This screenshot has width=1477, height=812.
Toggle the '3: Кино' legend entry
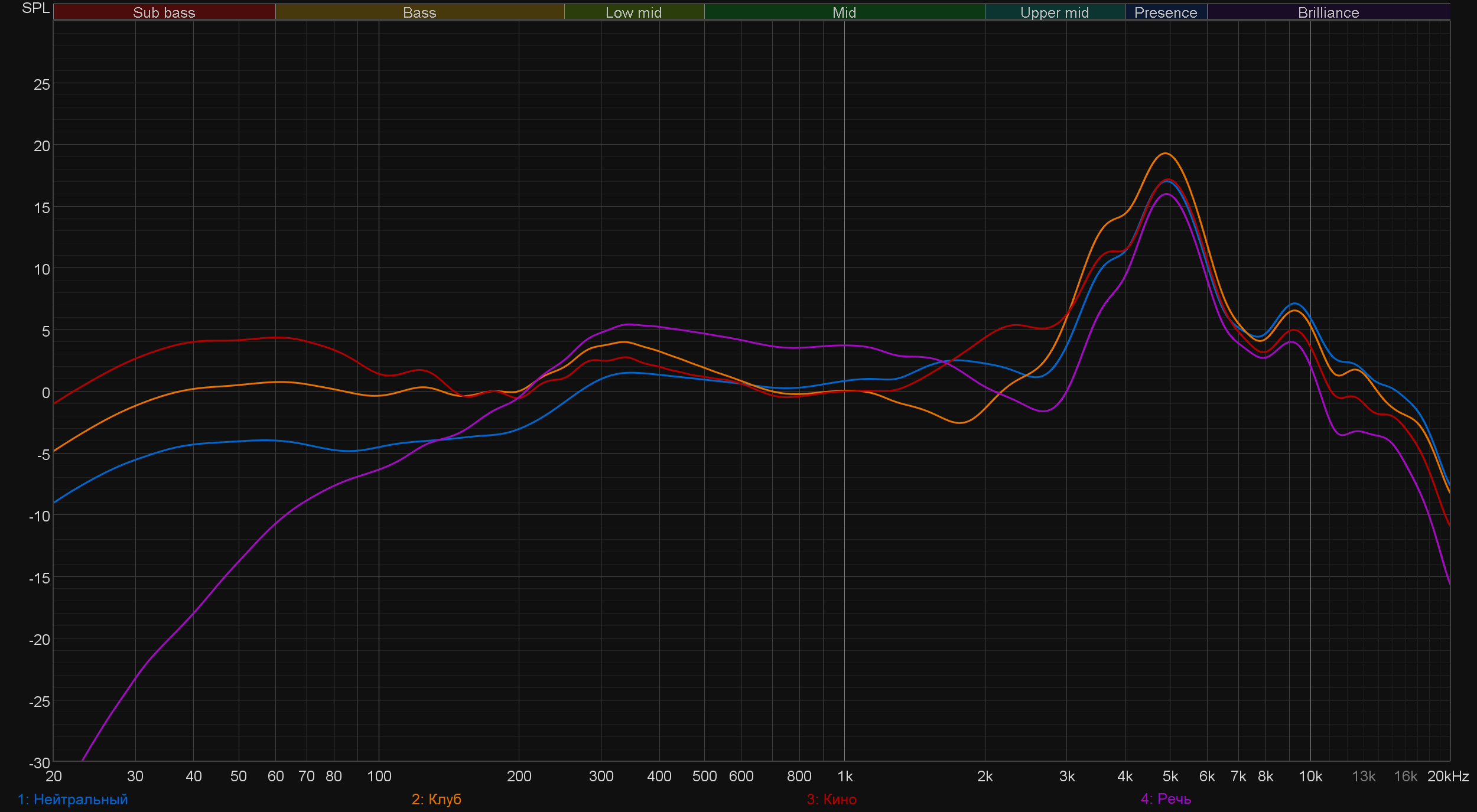pos(831,799)
